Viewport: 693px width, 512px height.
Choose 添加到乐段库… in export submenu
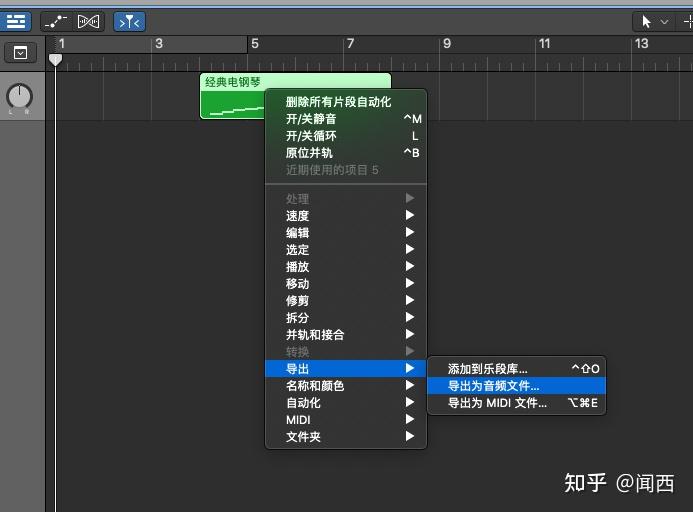coord(517,369)
